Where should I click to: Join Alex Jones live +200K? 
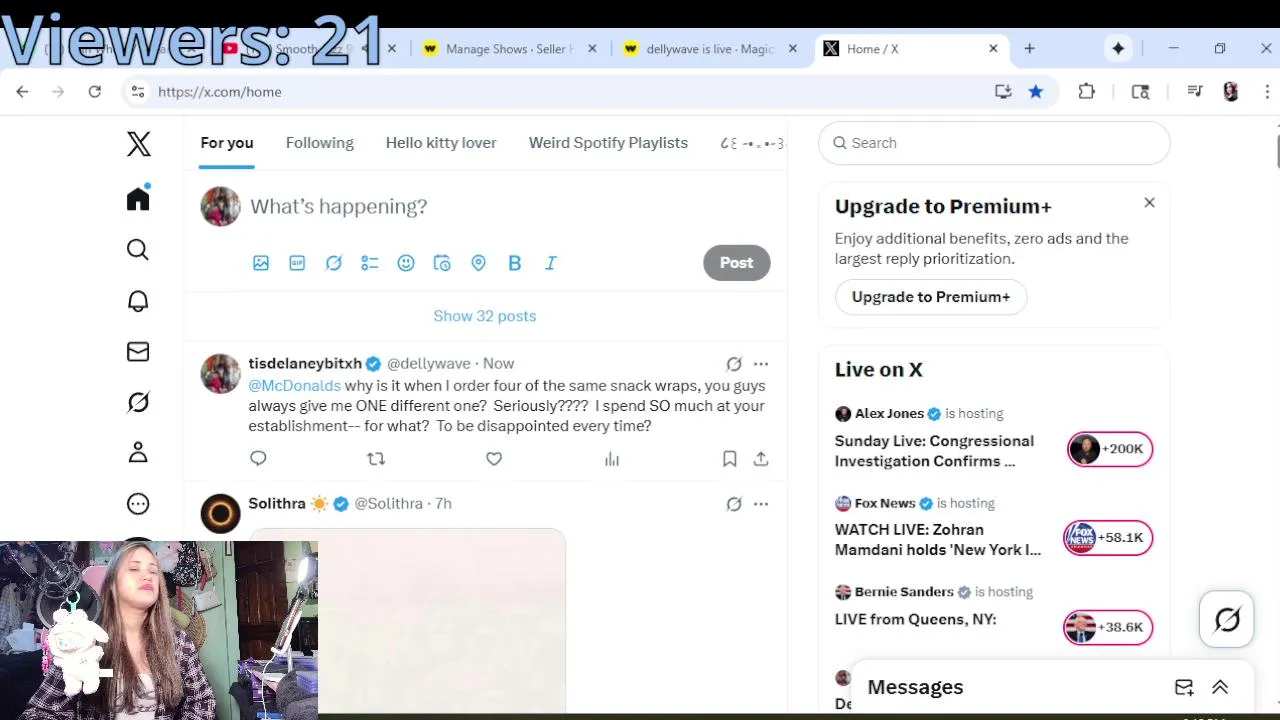1110,449
